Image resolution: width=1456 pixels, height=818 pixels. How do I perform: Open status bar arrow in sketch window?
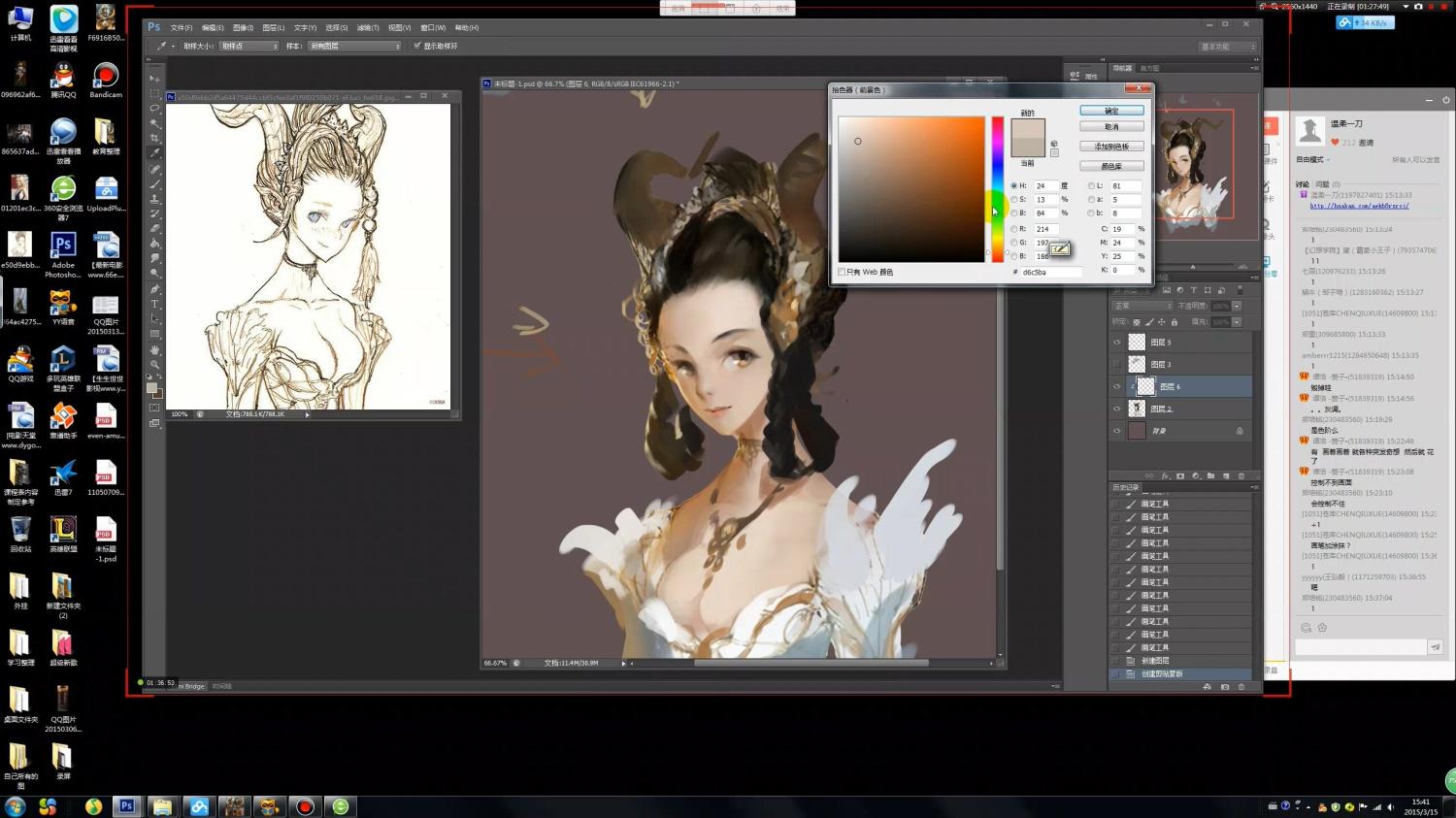click(308, 414)
